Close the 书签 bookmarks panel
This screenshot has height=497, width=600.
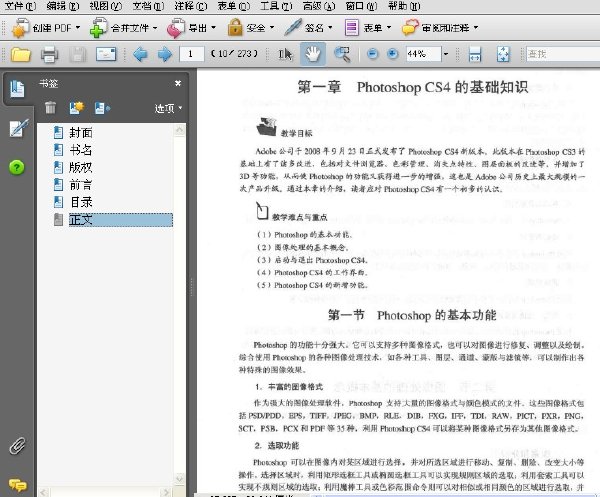point(178,83)
